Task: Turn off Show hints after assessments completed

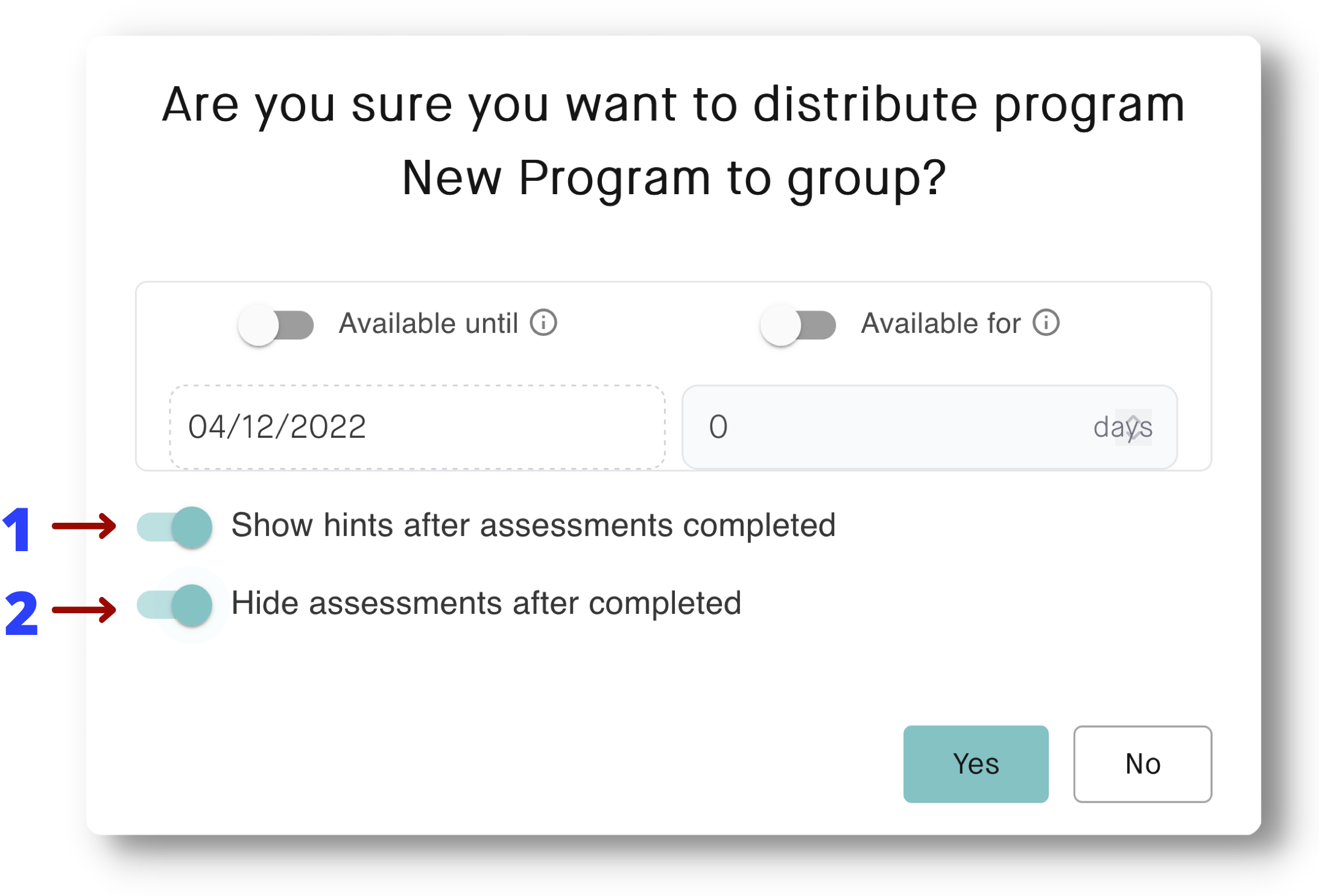Action: pos(174,527)
